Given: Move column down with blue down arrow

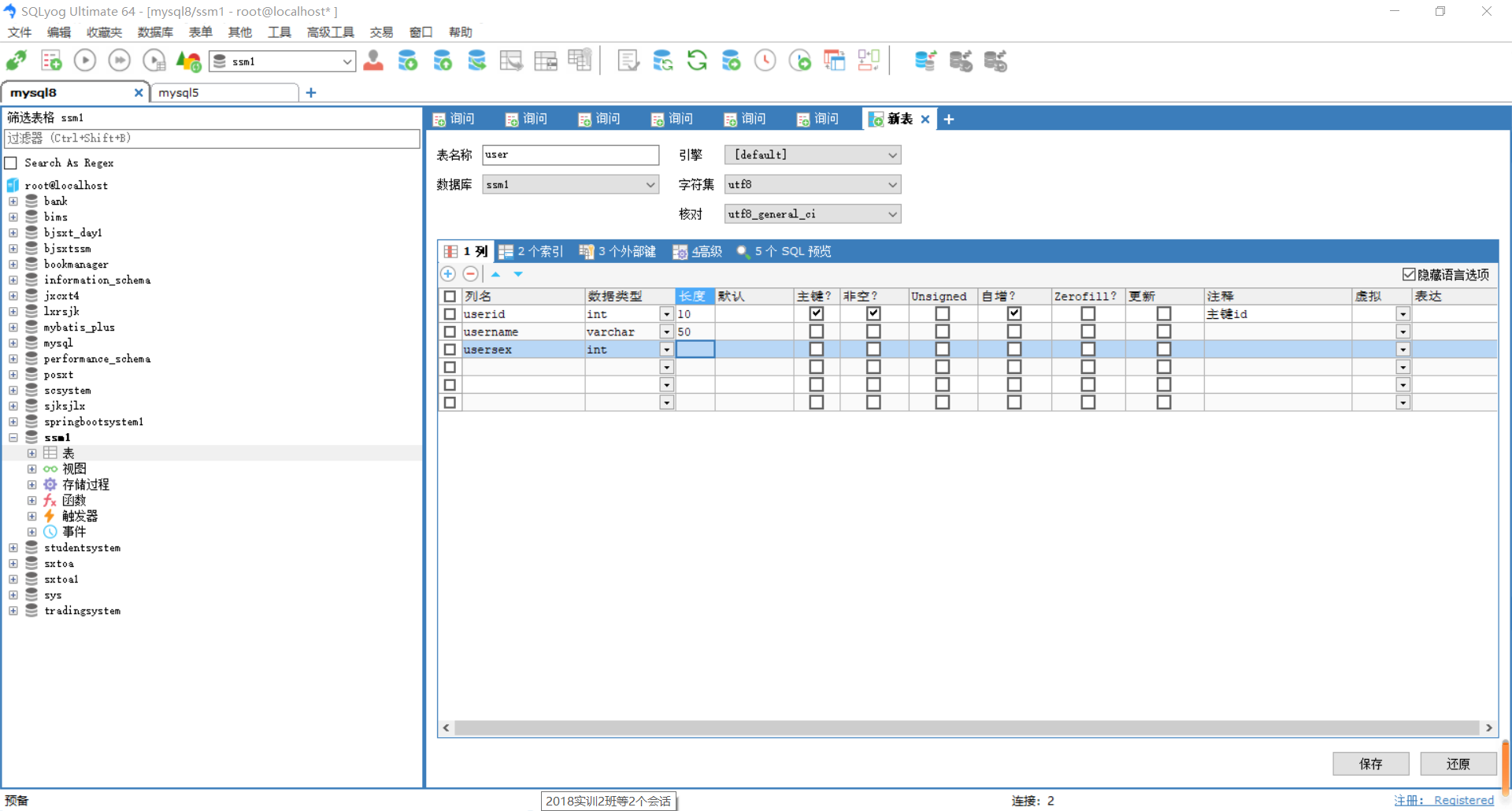Looking at the screenshot, I should coord(518,274).
